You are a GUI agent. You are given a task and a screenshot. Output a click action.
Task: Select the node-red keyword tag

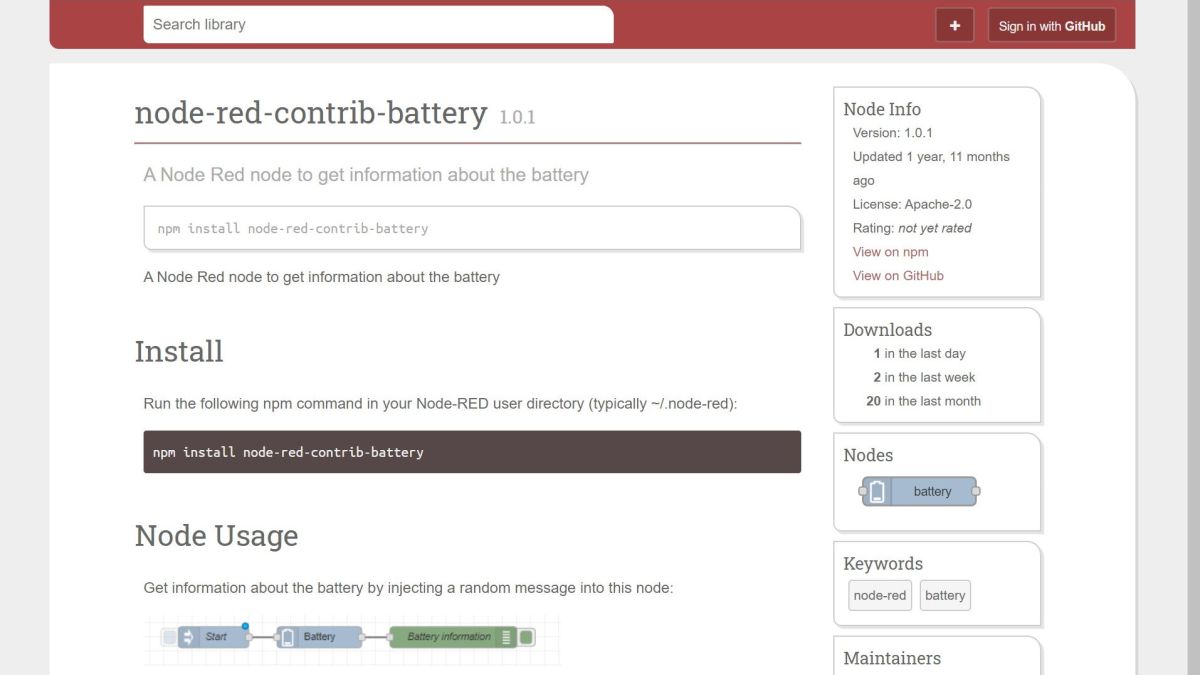pos(880,595)
